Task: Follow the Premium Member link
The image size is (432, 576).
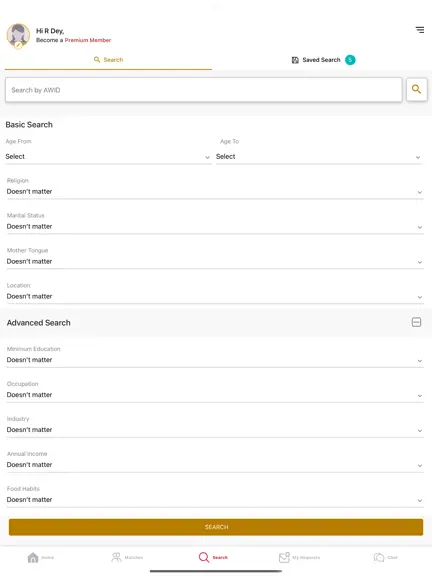Action: 88,40
